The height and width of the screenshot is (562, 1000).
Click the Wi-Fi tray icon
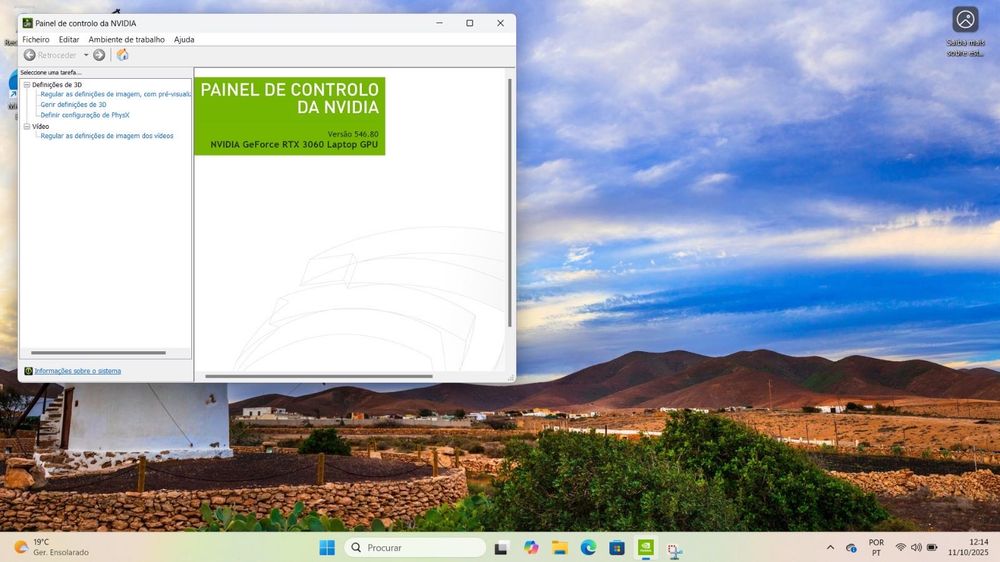901,547
